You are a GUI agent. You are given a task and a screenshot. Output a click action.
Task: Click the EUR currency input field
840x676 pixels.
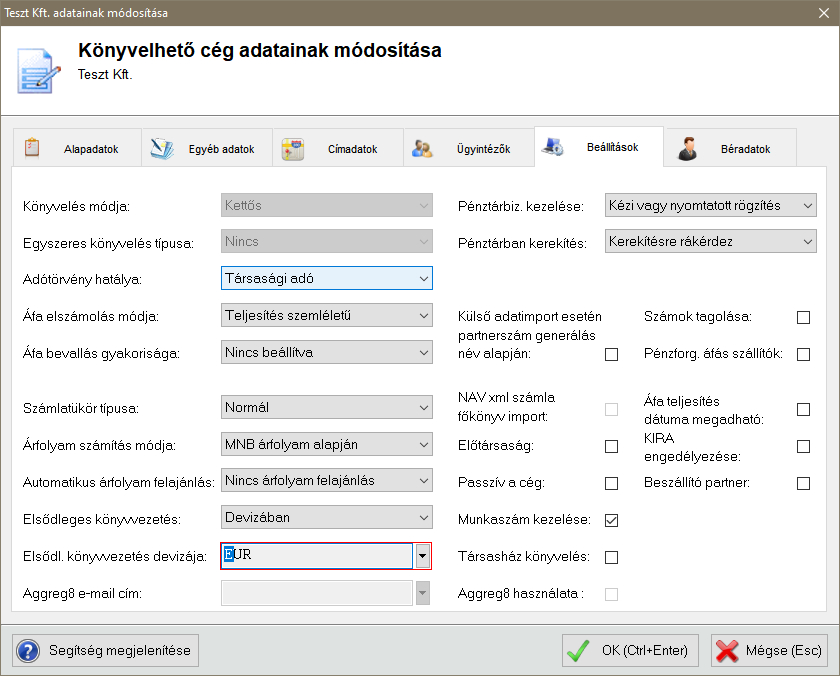coord(318,556)
